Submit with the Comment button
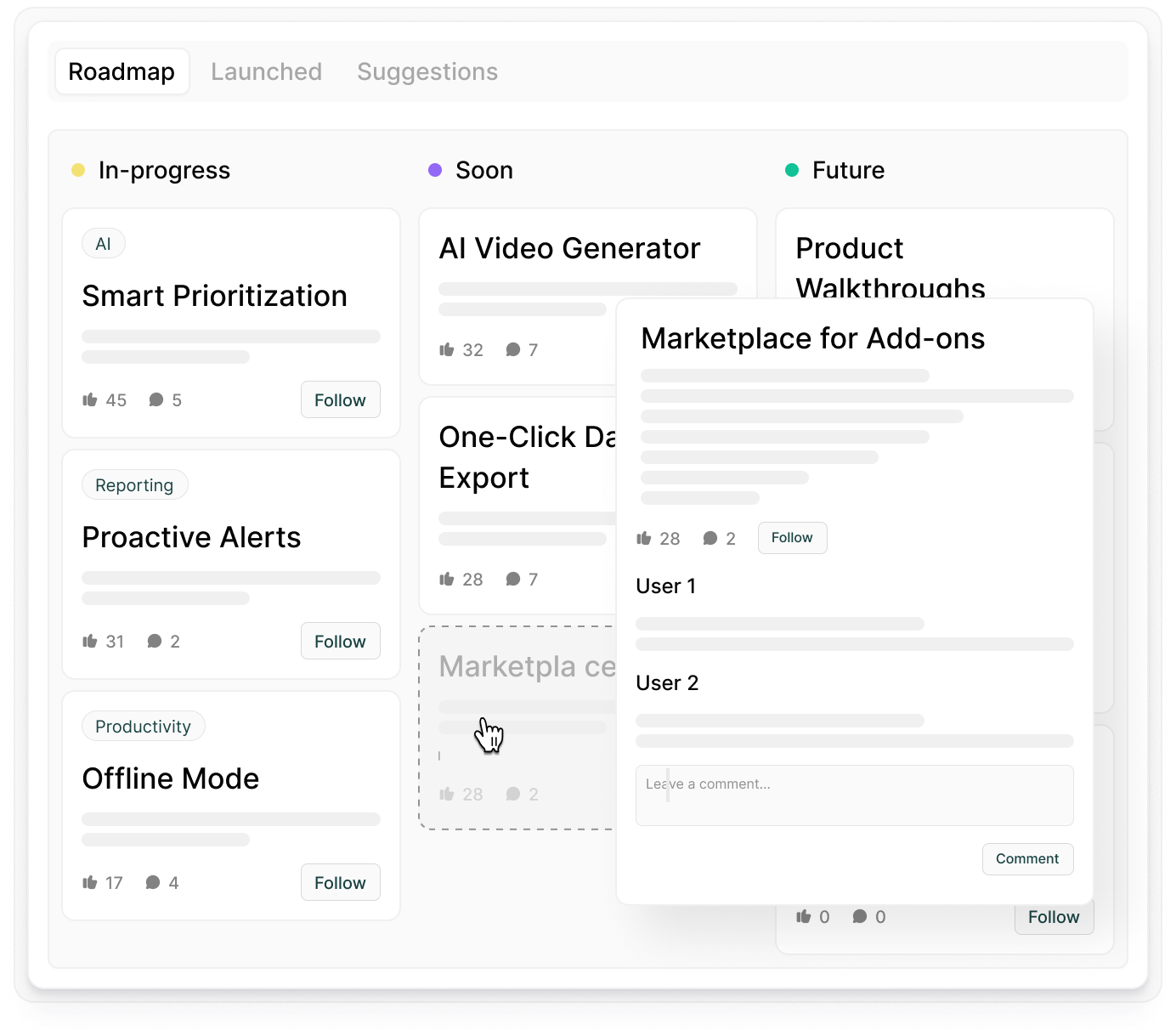Image resolution: width=1176 pixels, height=1030 pixels. [1026, 858]
